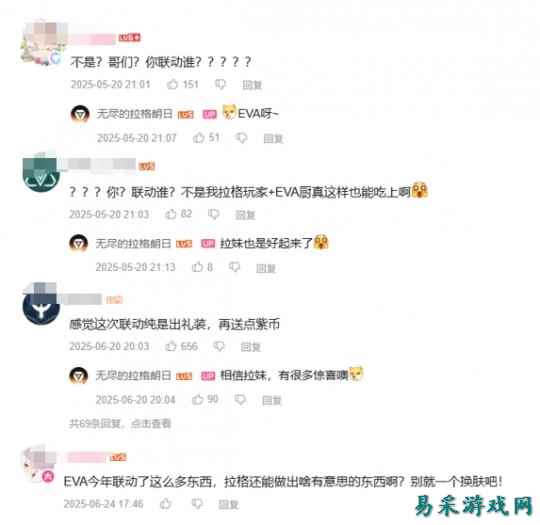Viewport: 540px width, 525px height.
Task: Reply to the '感觉这次联动纯是出礼装' comment
Action: click(250, 347)
